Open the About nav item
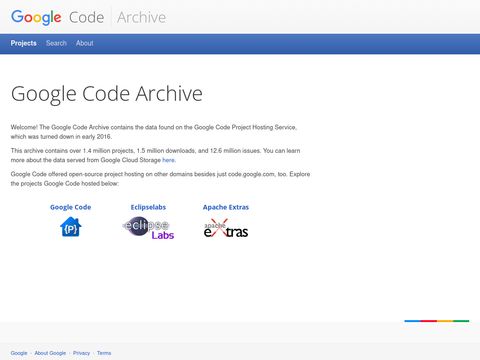Screen dimensions: 480x360 85,43
